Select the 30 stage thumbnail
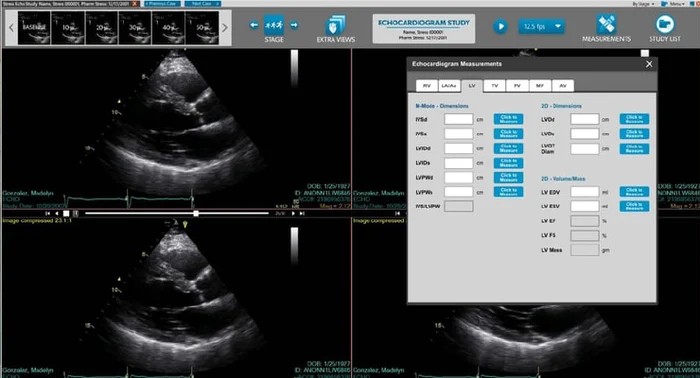Image resolution: width=700 pixels, height=378 pixels. [x=135, y=28]
